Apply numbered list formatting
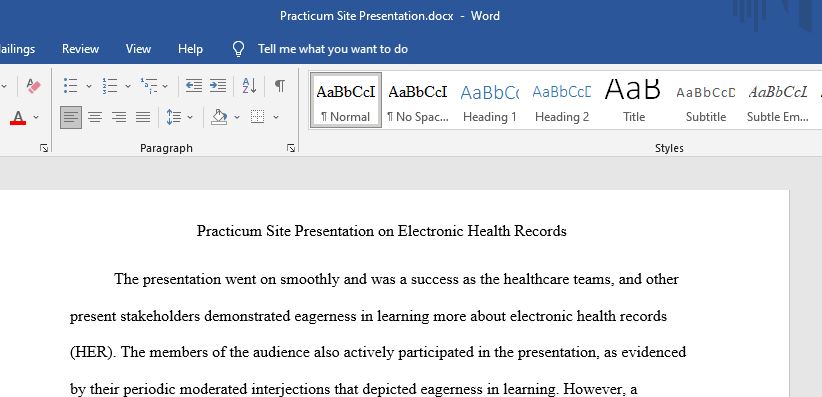This screenshot has height=397, width=822. click(110, 85)
